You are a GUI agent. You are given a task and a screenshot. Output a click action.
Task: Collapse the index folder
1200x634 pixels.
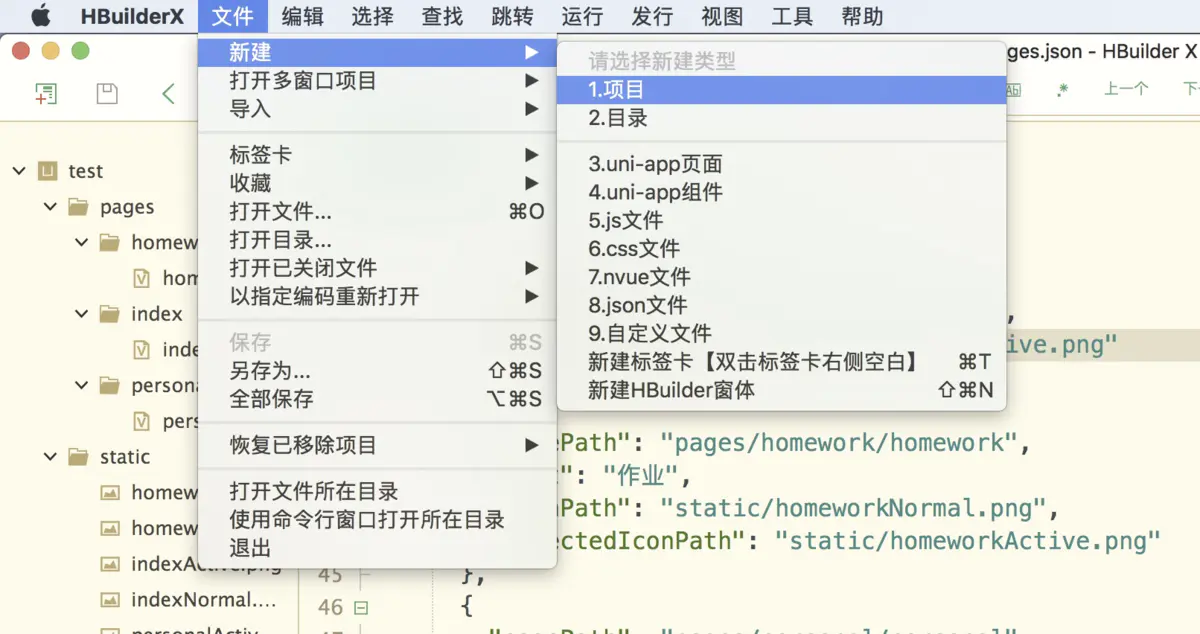click(82, 314)
